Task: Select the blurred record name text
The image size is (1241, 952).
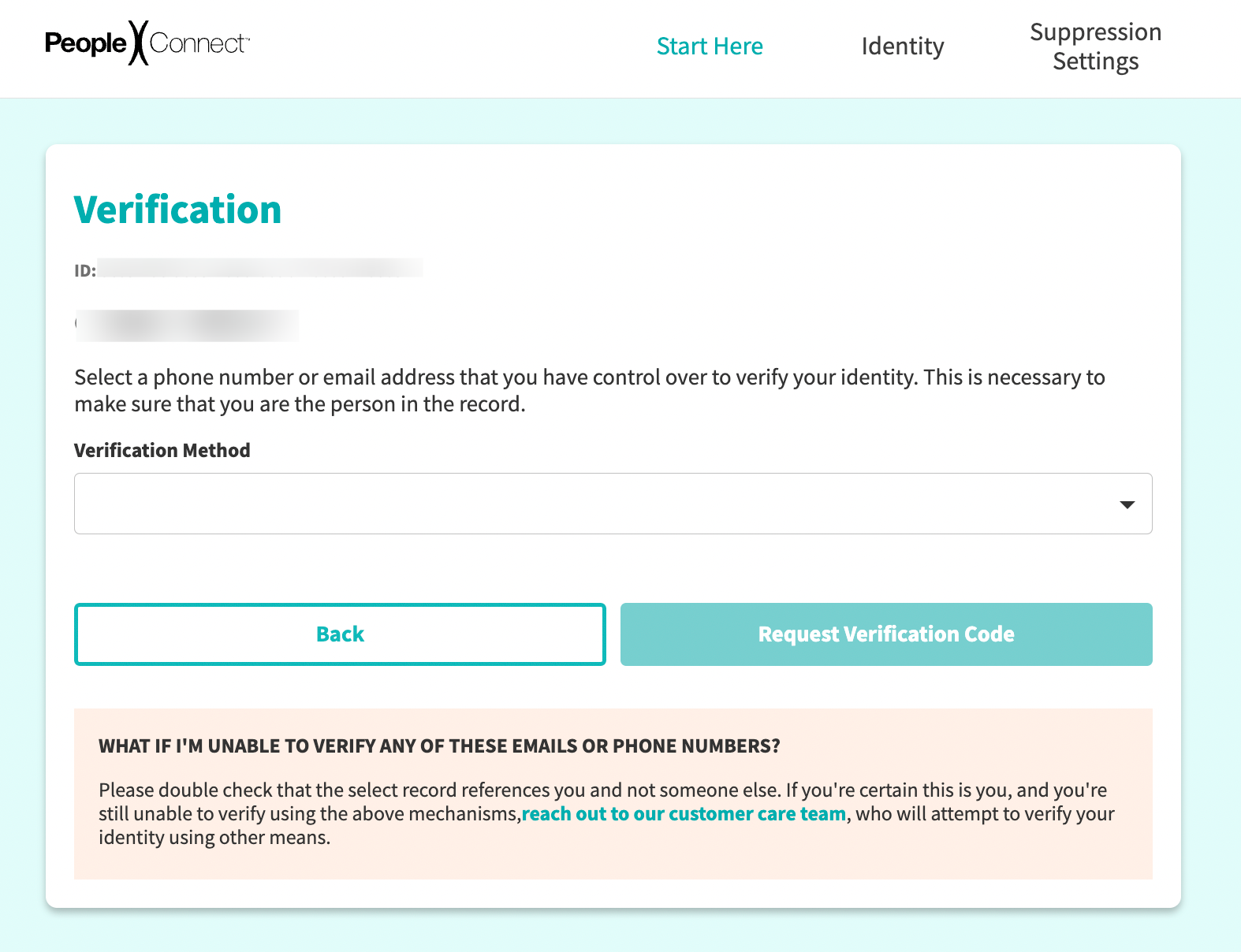Action: 187,325
